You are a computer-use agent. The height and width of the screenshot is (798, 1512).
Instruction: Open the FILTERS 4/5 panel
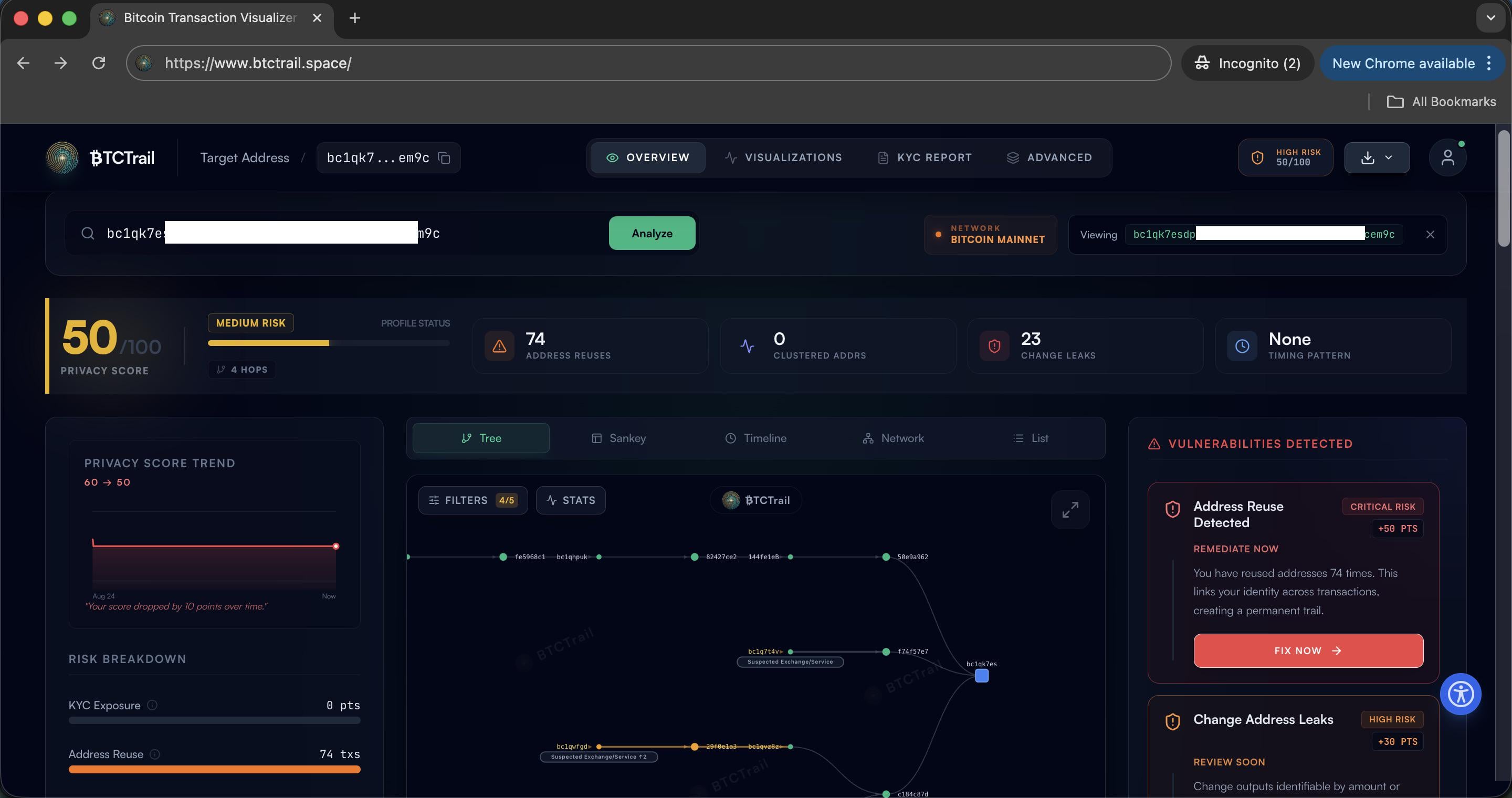472,500
